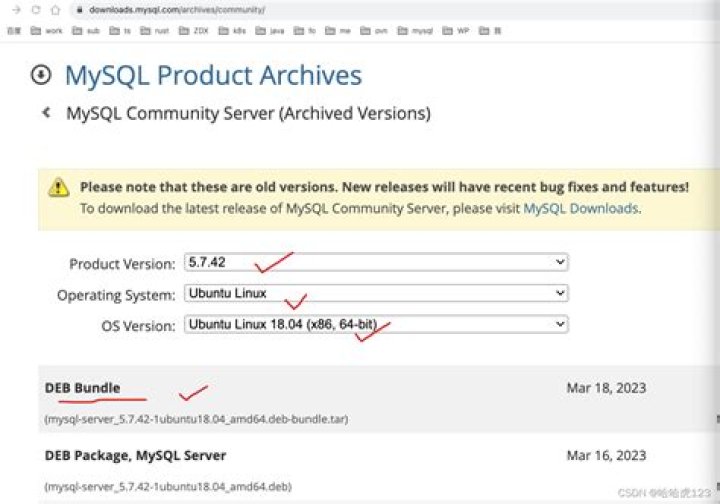Open the 'WP' bookmark folder
Screen dimensions: 720x504
[x=456, y=31]
